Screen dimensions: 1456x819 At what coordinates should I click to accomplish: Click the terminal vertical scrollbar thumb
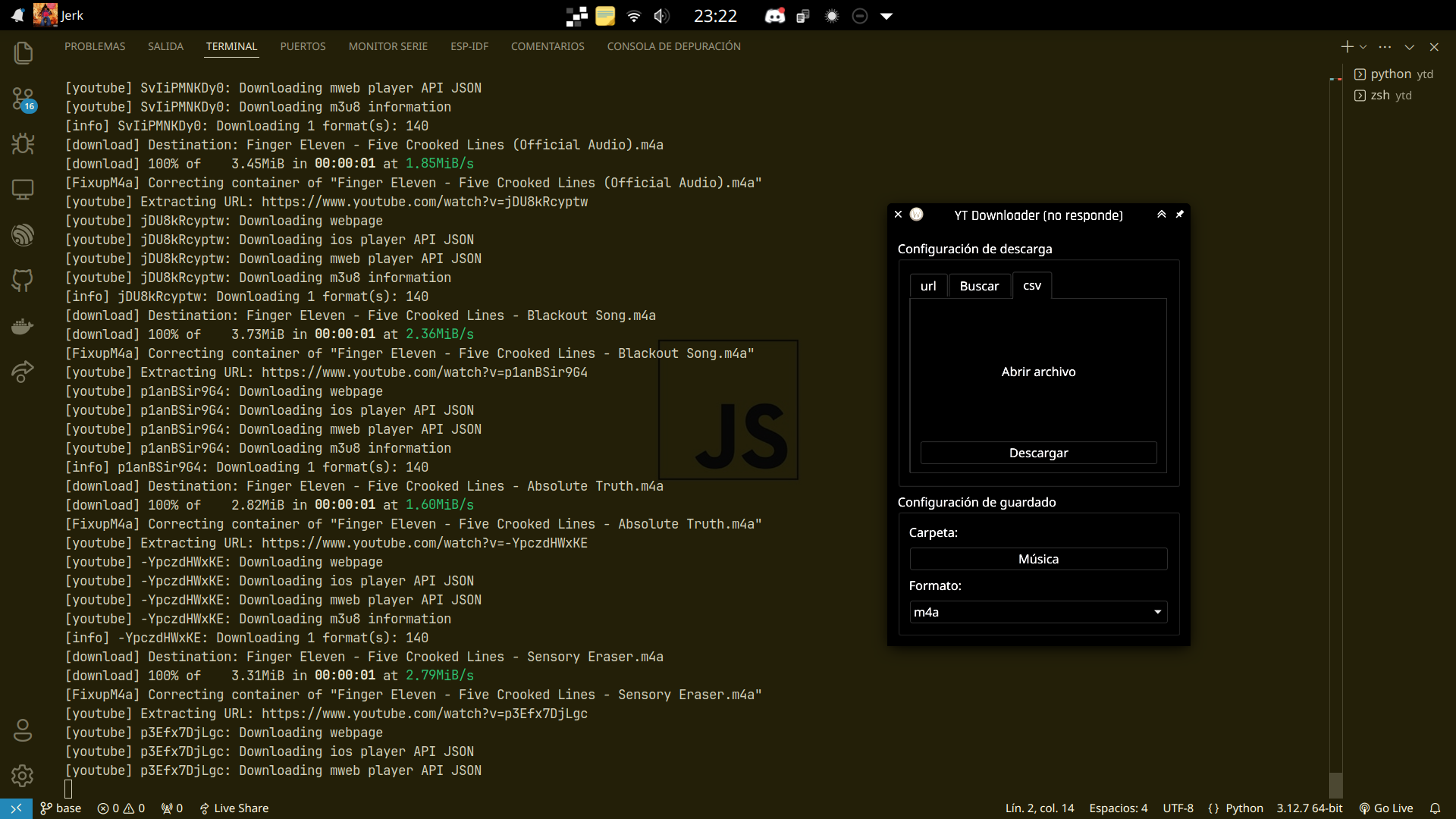1335,784
